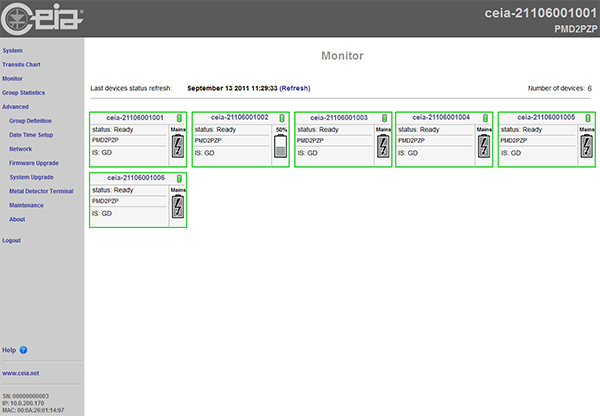Screen dimensions: 600x416
Task: Log out via Logout link
Action: click(11, 240)
